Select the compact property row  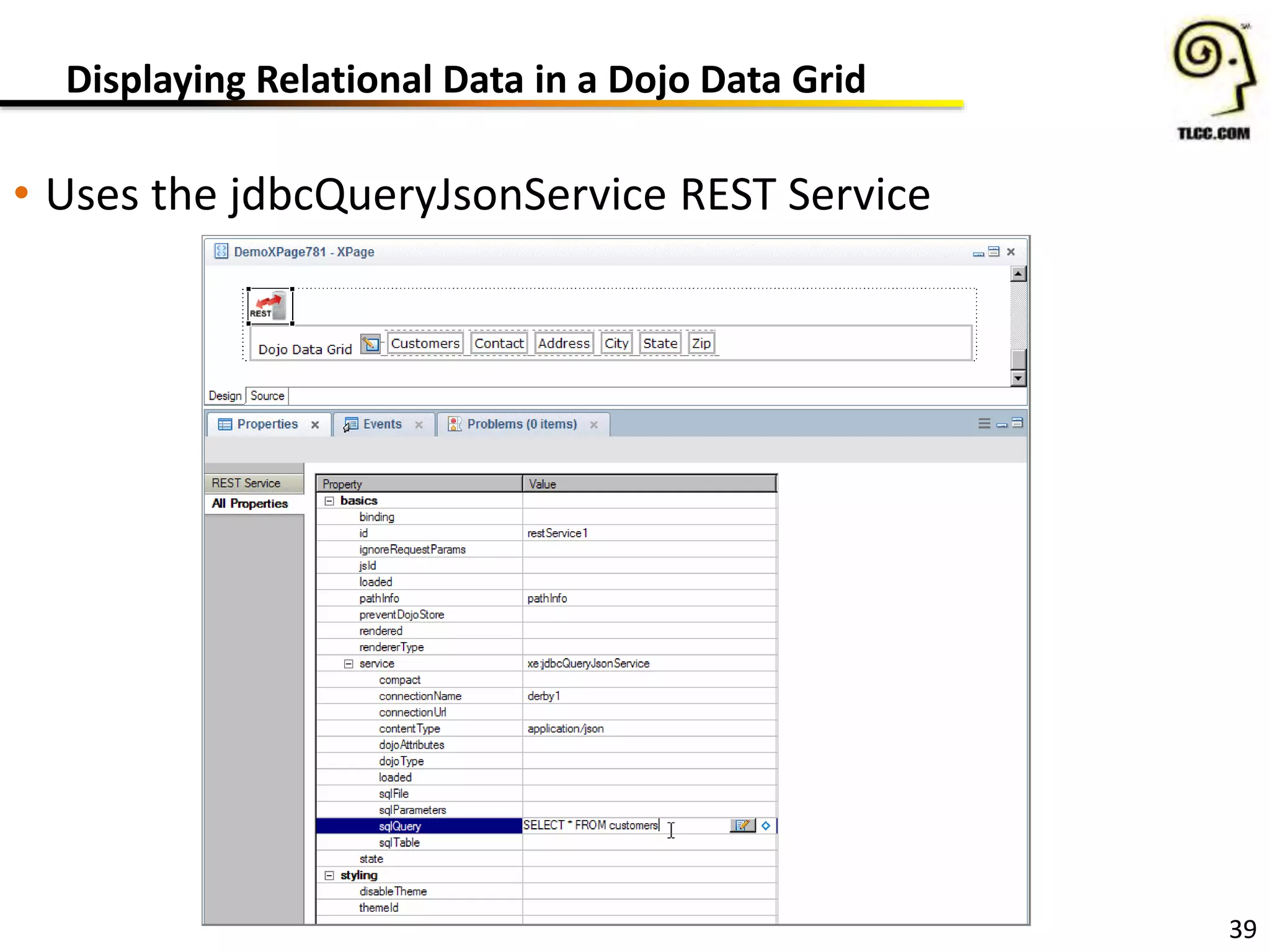click(546, 680)
